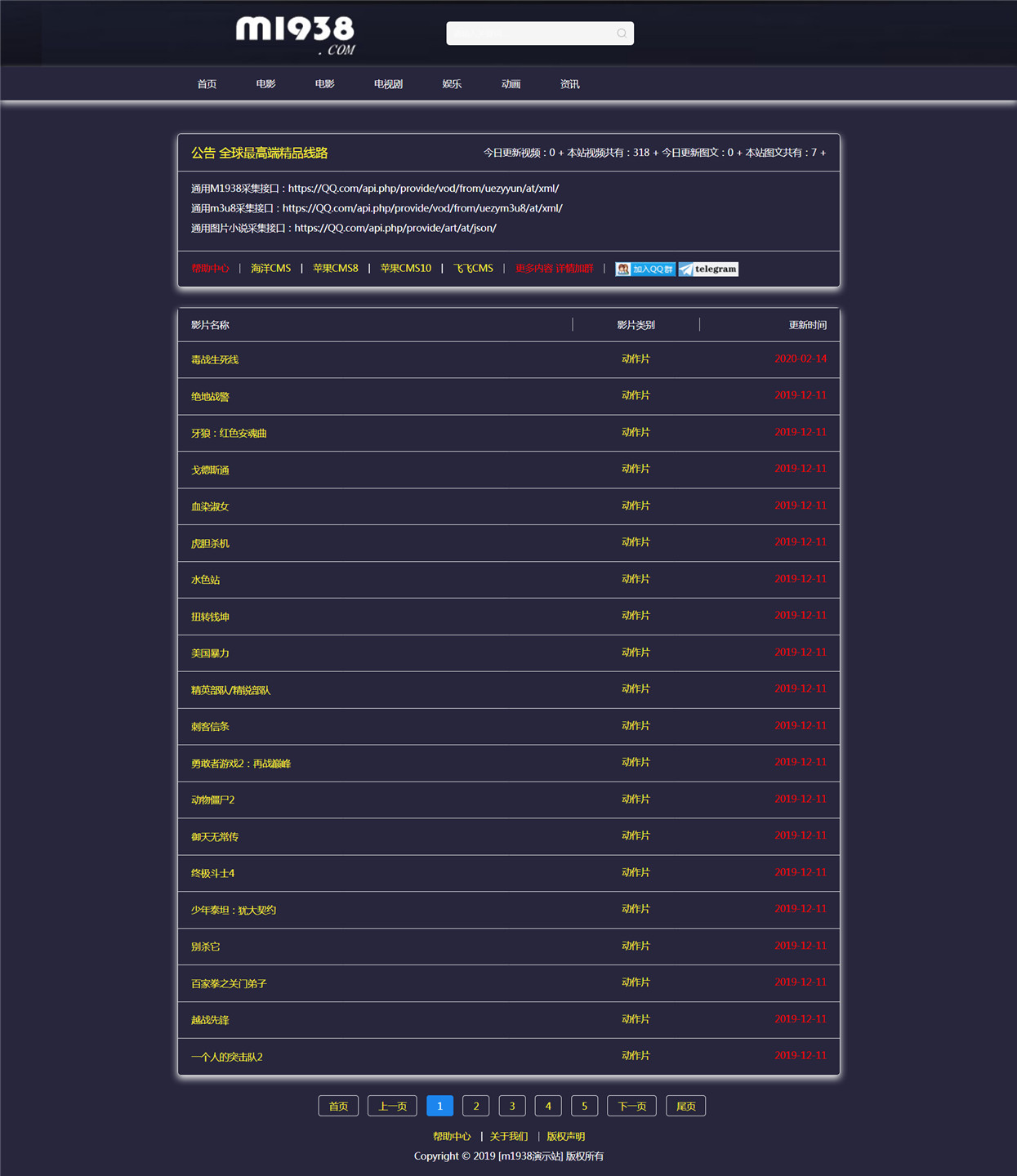Open the 资讯 navigation item

569,84
